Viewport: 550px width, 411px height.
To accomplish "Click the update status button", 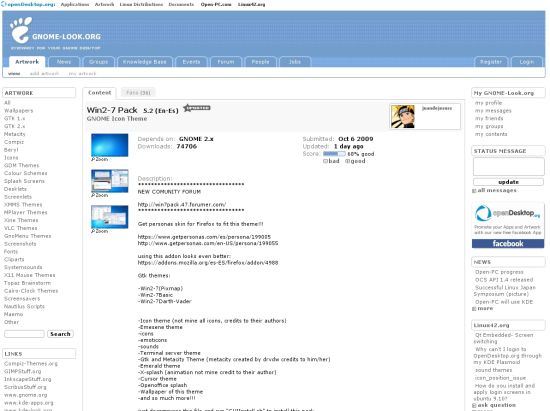I will (x=508, y=182).
